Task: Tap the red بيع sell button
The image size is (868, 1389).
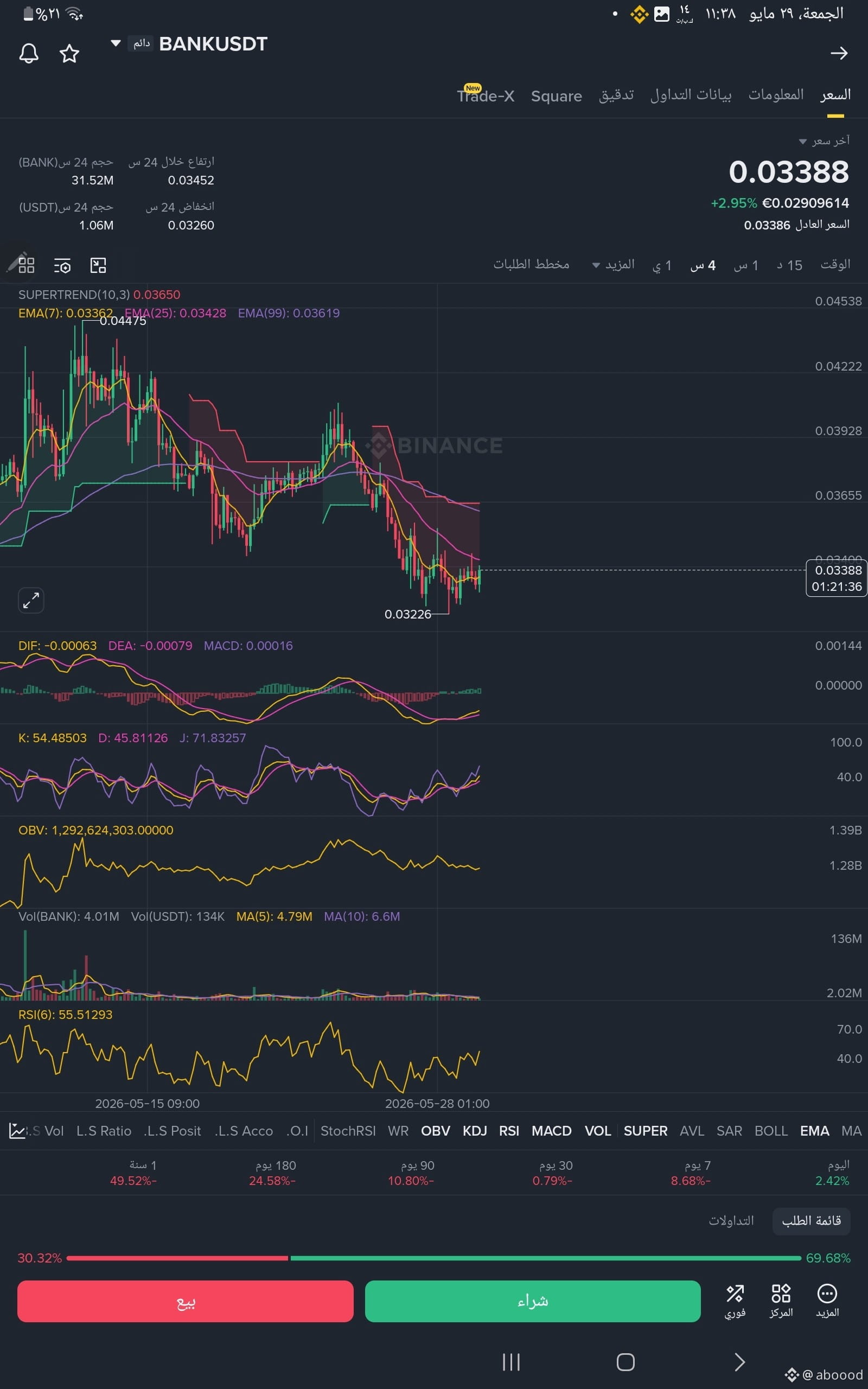Action: pos(186,1301)
